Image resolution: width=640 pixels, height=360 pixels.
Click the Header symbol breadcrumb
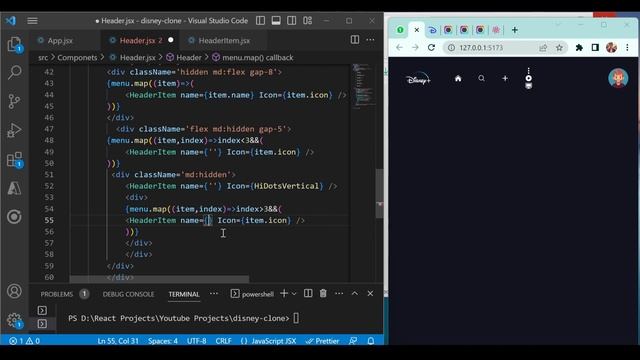[x=189, y=58]
